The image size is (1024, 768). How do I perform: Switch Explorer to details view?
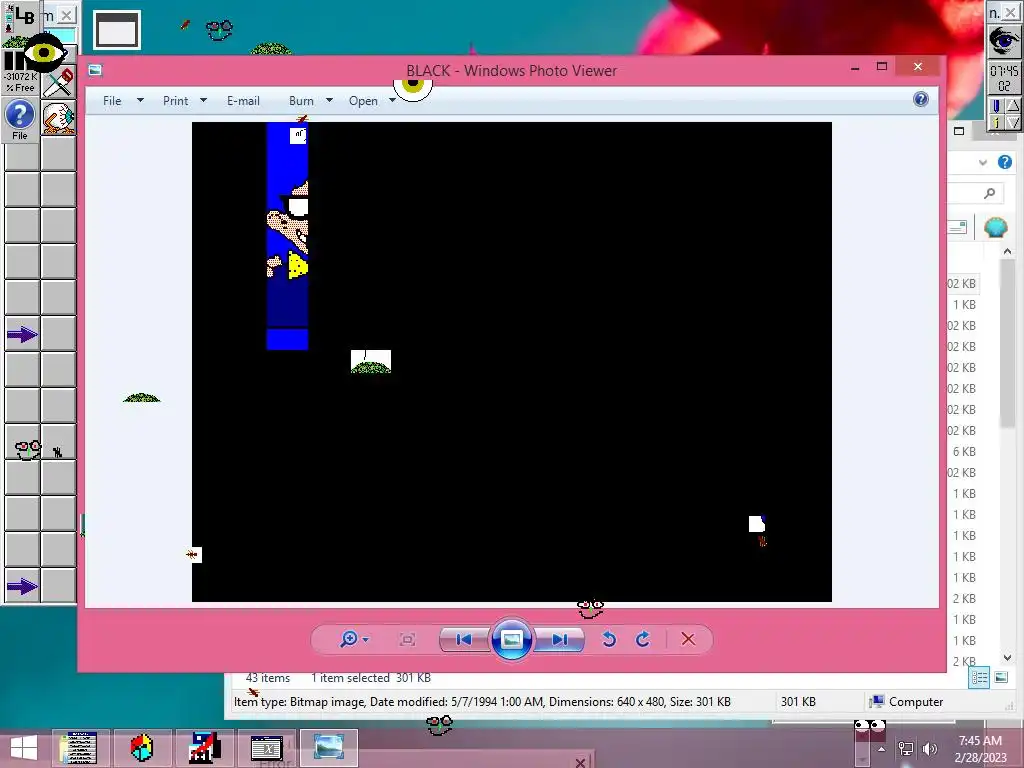tap(979, 678)
